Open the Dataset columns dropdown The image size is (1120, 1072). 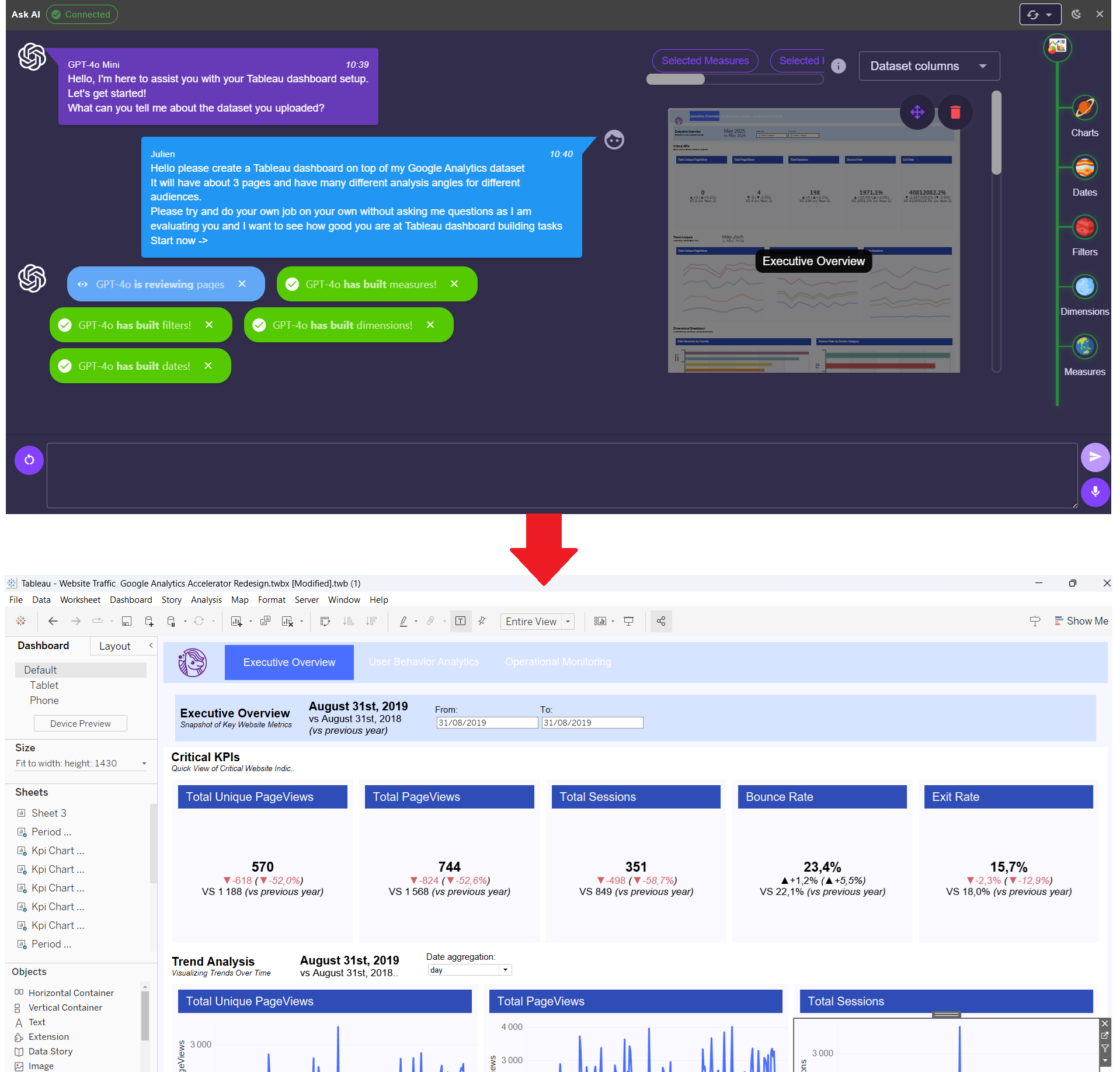click(929, 66)
